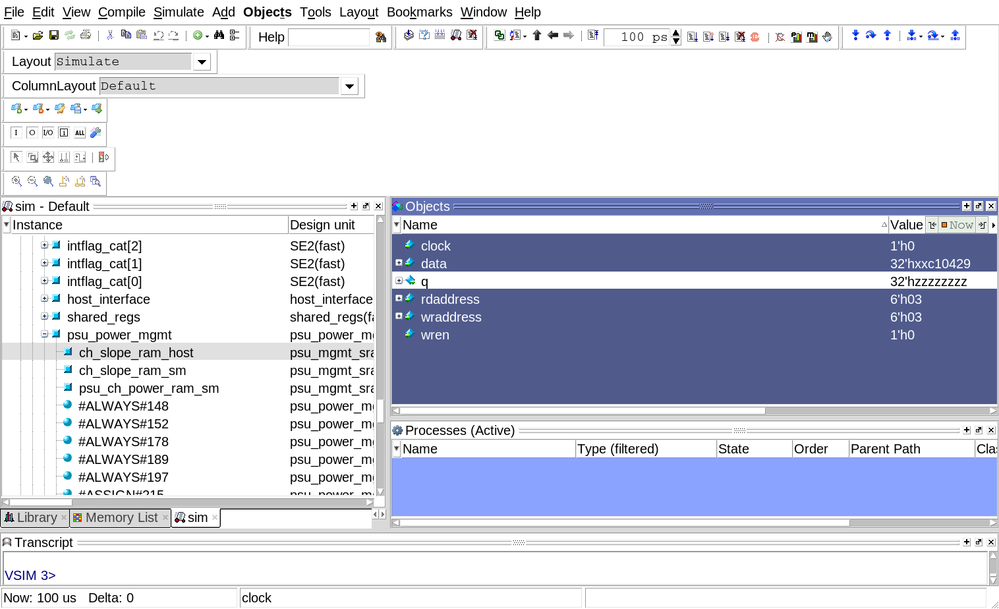The image size is (999, 609).
Task: Click the Open folder toolbar icon
Action: [37, 36]
